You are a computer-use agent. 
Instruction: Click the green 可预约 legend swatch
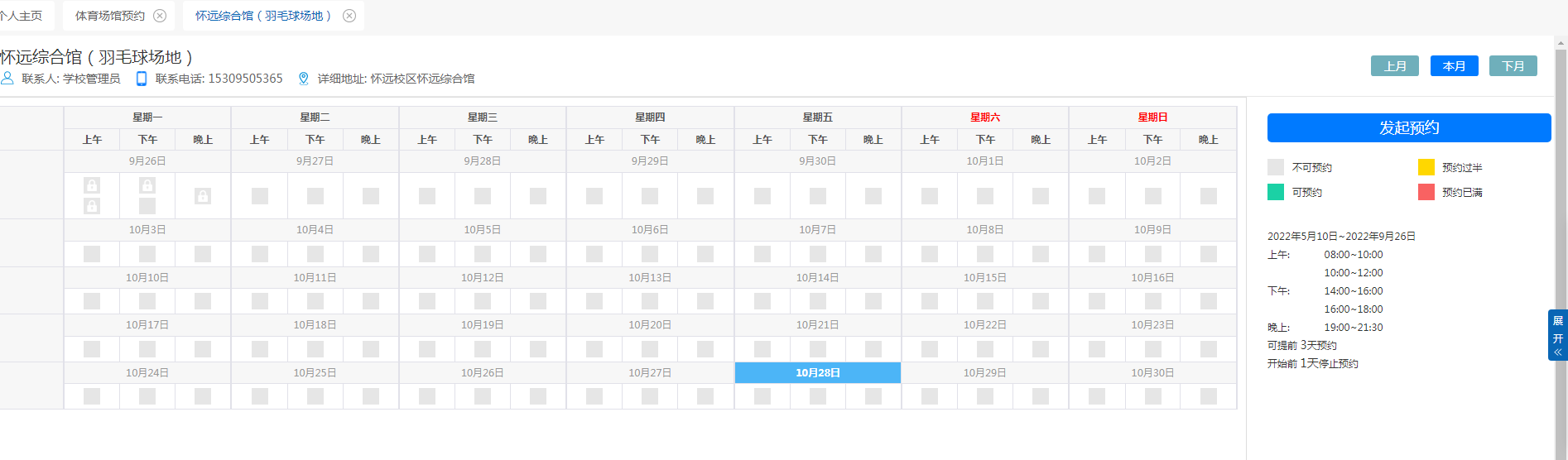point(1276,192)
